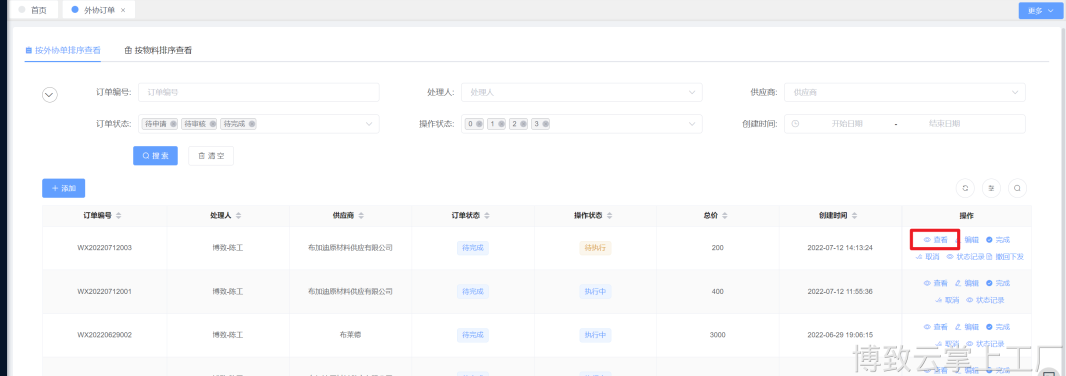Edit order WX20220712001 via 编辑
1066x376 pixels.
pyautogui.click(x=967, y=283)
